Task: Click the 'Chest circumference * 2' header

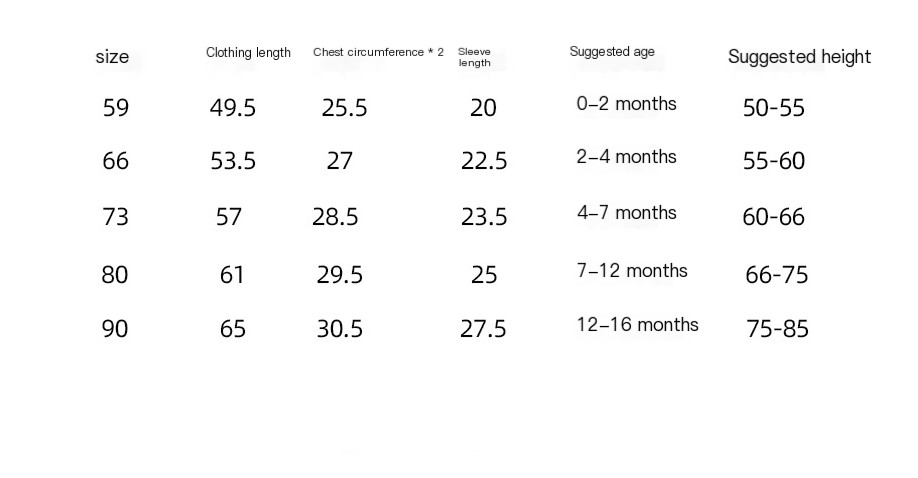Action: click(378, 52)
